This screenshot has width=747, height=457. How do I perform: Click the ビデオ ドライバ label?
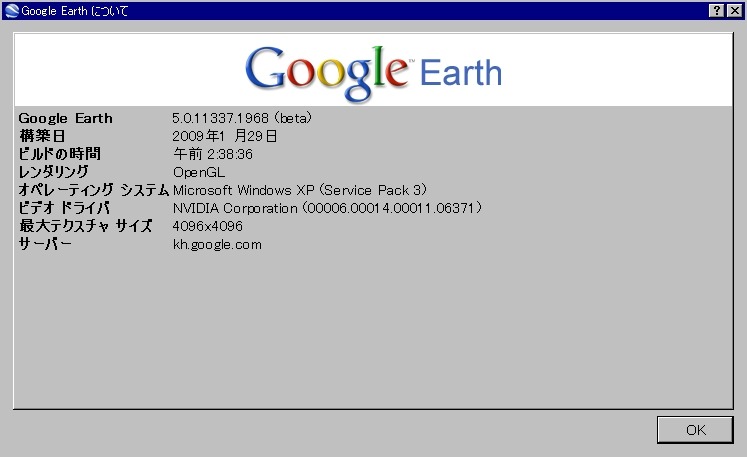click(64, 208)
